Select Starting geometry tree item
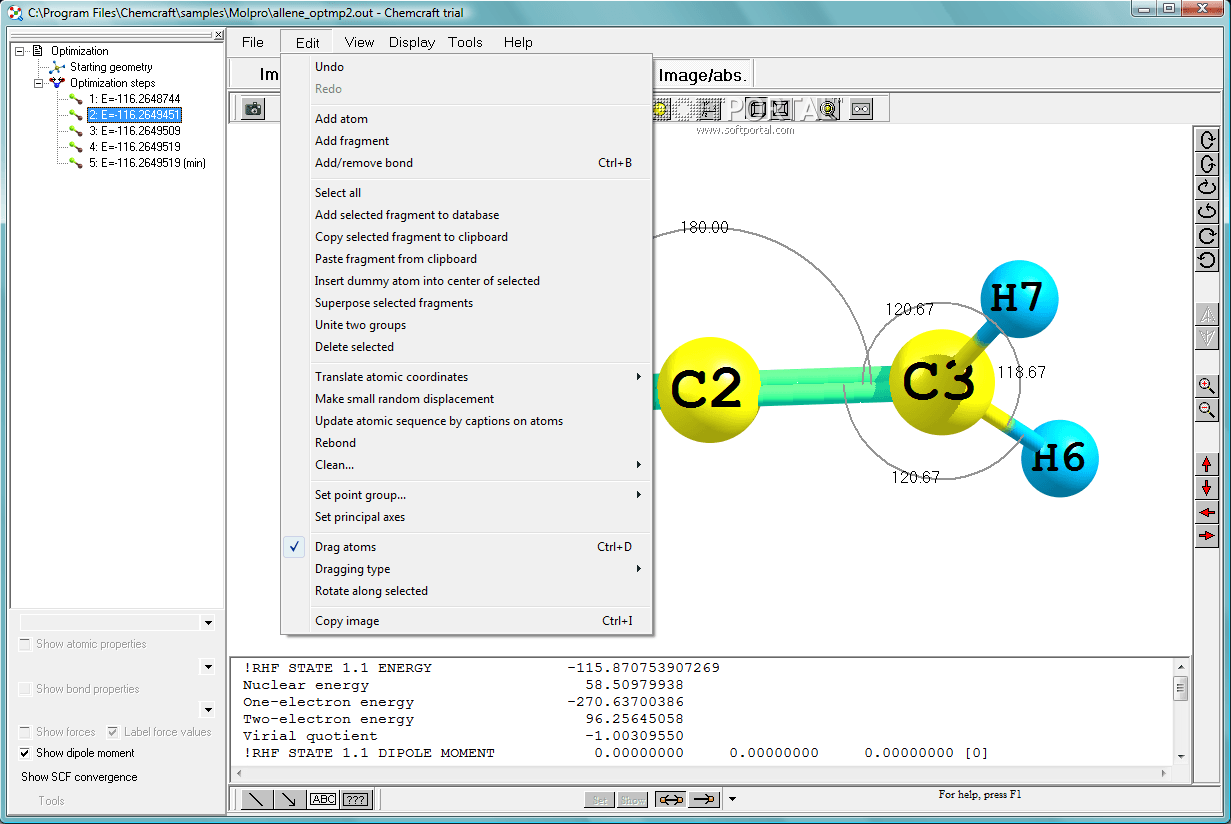This screenshot has height=824, width=1231. (x=111, y=67)
